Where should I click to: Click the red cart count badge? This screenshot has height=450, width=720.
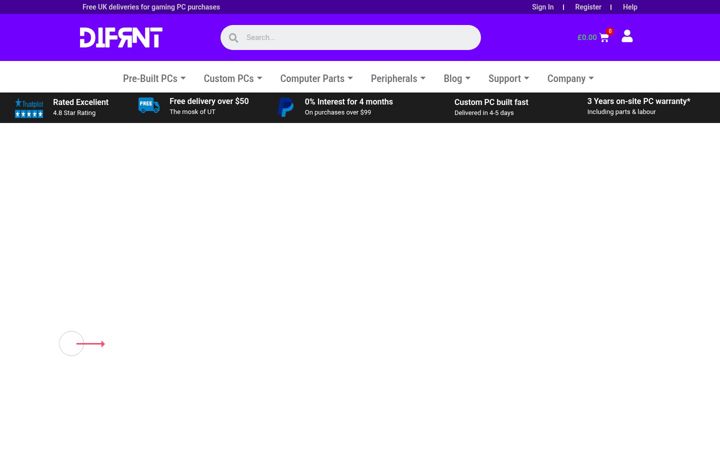click(x=610, y=31)
